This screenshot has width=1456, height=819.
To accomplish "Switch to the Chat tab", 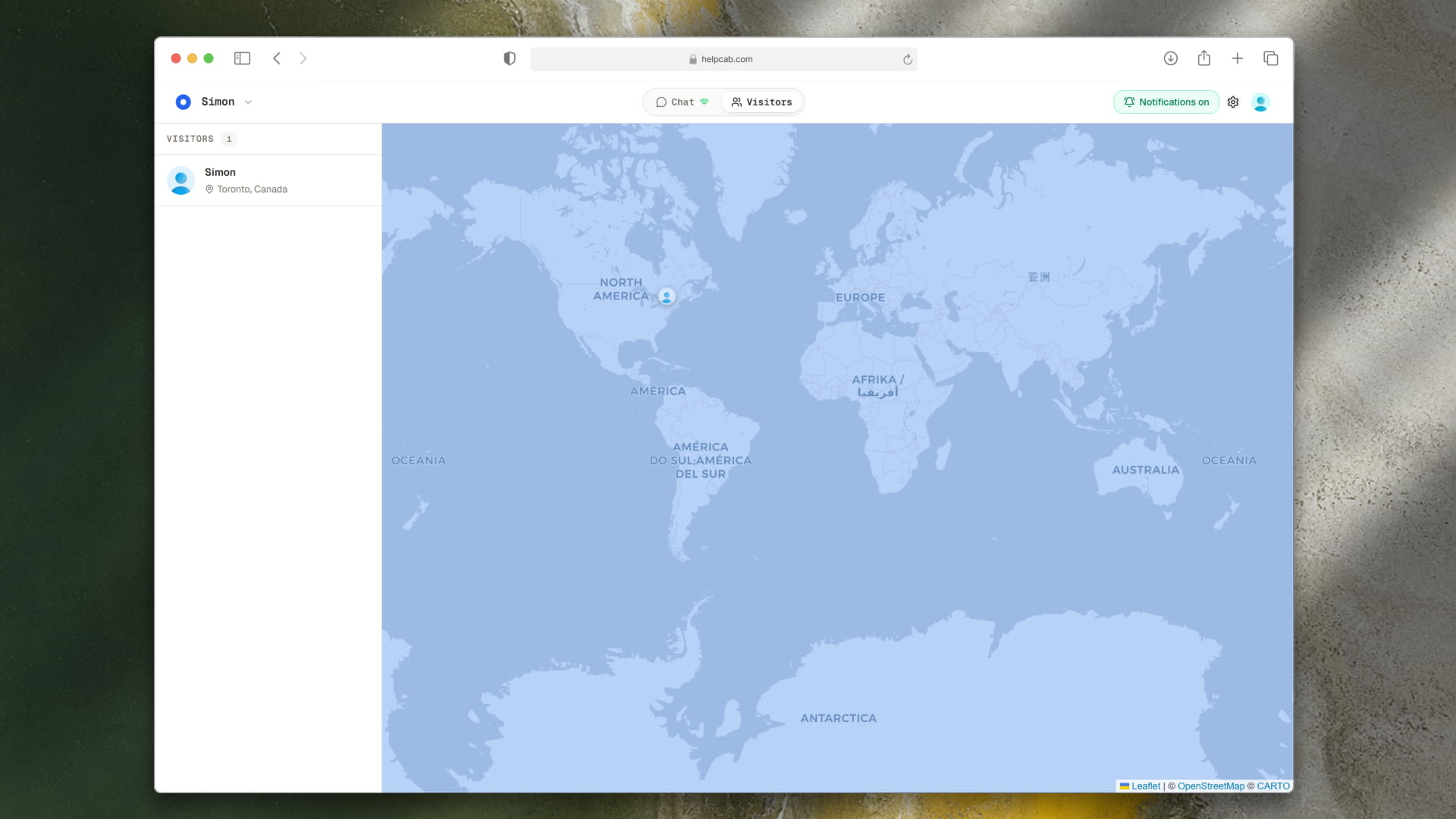I will [x=682, y=102].
